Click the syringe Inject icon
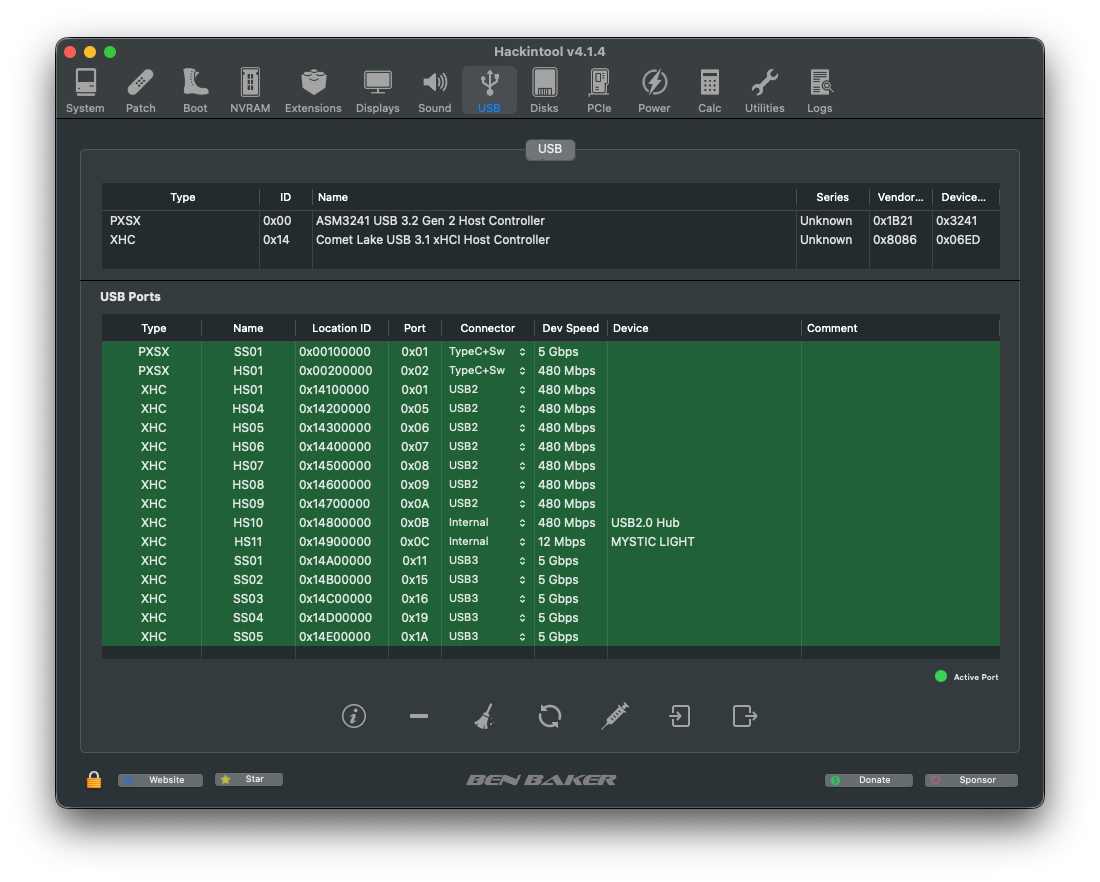Image resolution: width=1100 pixels, height=882 pixels. click(615, 716)
